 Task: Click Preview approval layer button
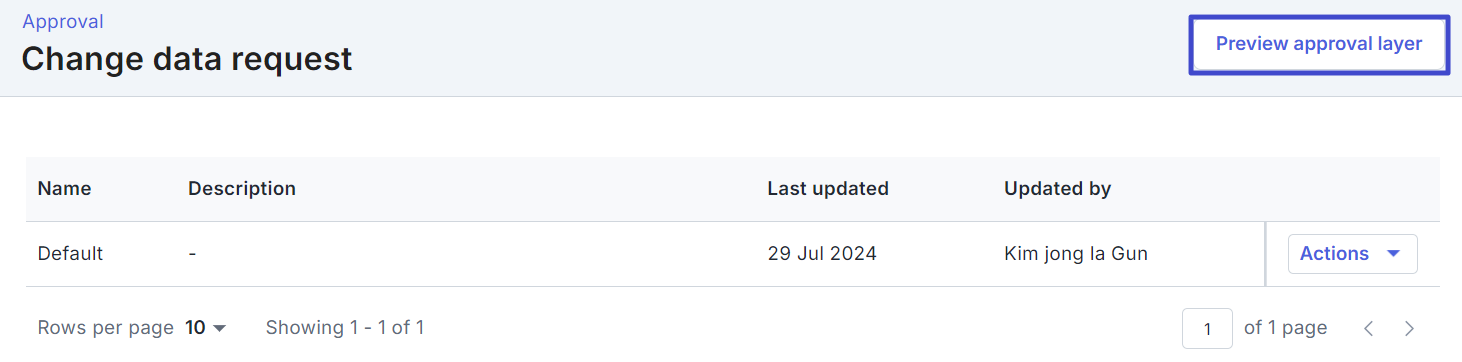[x=1319, y=44]
